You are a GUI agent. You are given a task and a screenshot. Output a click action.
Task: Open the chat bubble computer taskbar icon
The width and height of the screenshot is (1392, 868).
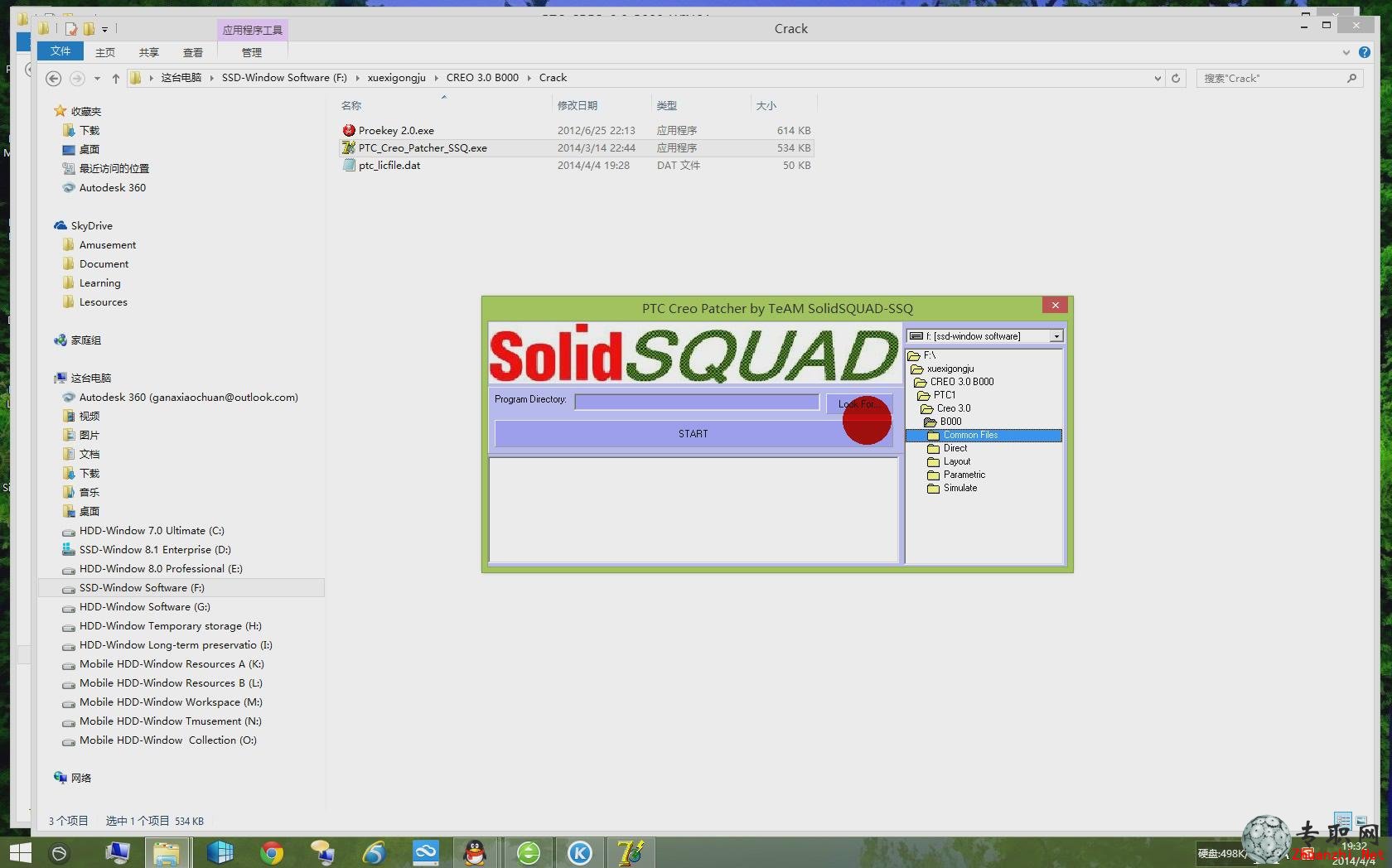322,852
